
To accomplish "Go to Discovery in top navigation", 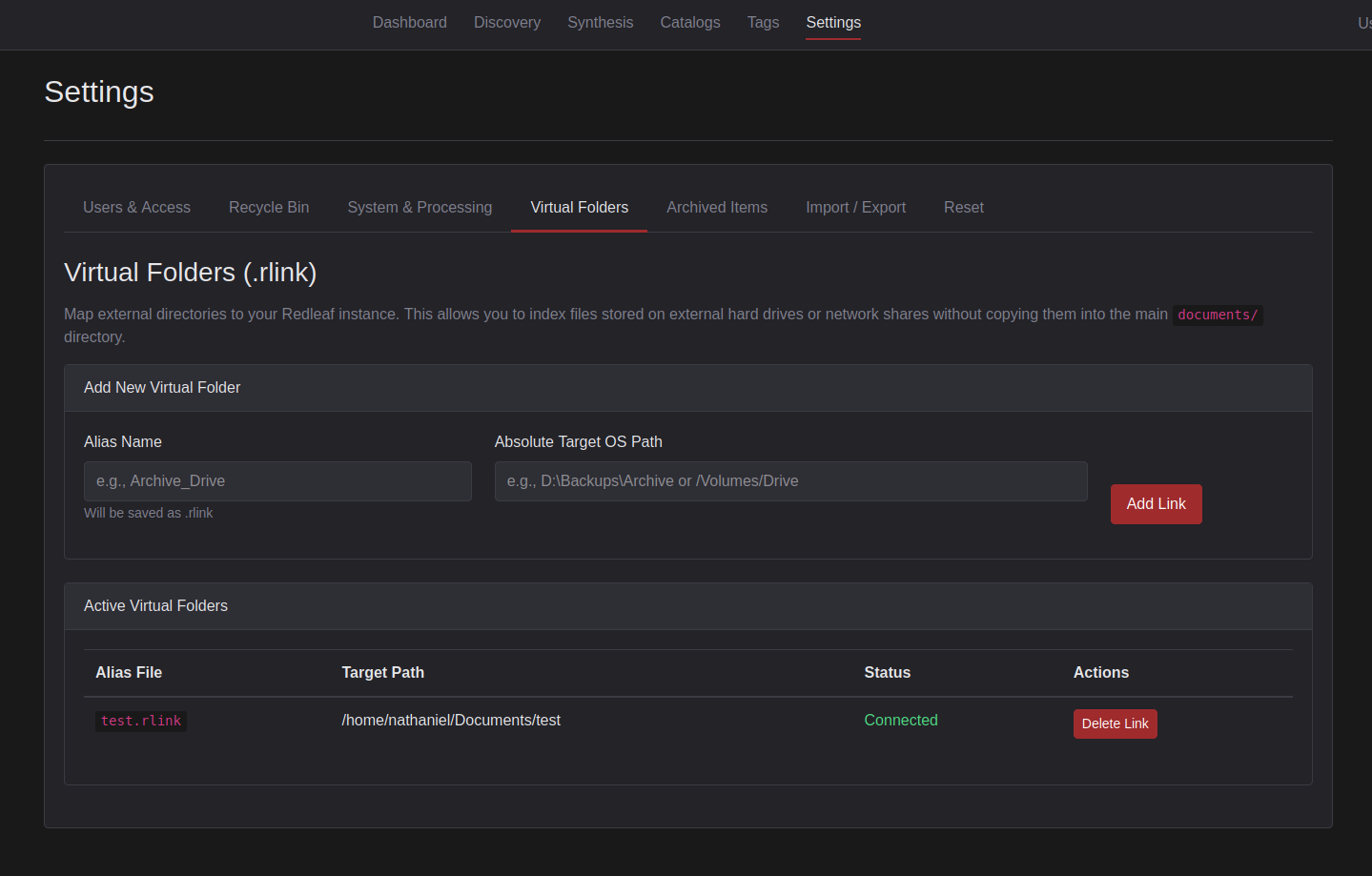I will 506,23.
